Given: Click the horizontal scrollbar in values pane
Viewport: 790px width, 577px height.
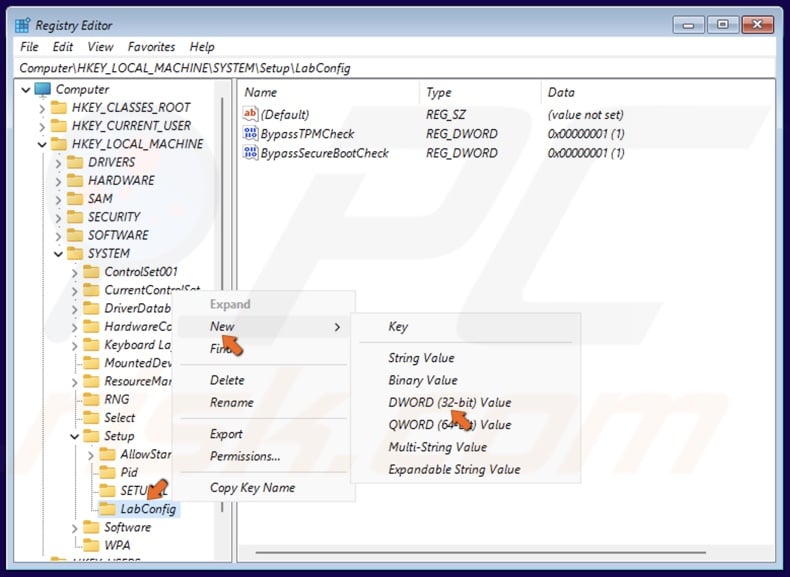Looking at the screenshot, I should coord(481,553).
